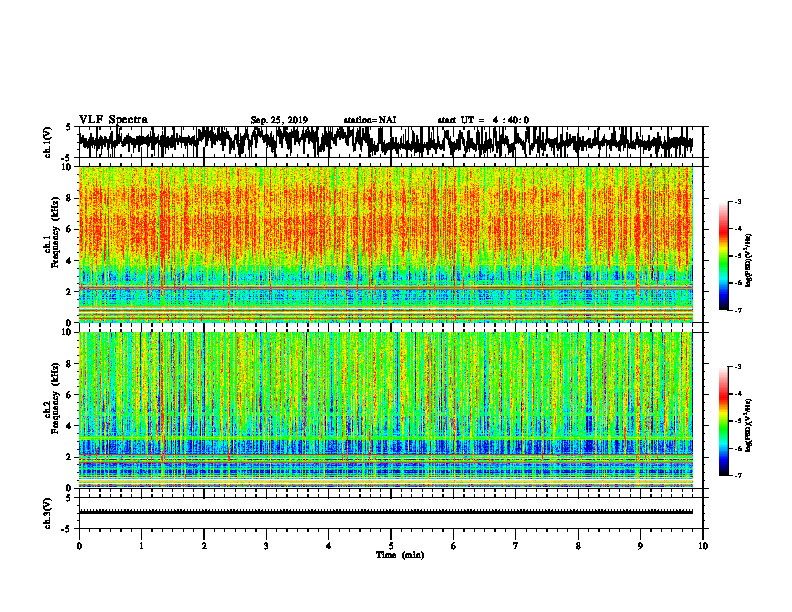Select the ch.1 "Frequency (kHz)" axis label
This screenshot has width=792, height=612.
click(55, 232)
